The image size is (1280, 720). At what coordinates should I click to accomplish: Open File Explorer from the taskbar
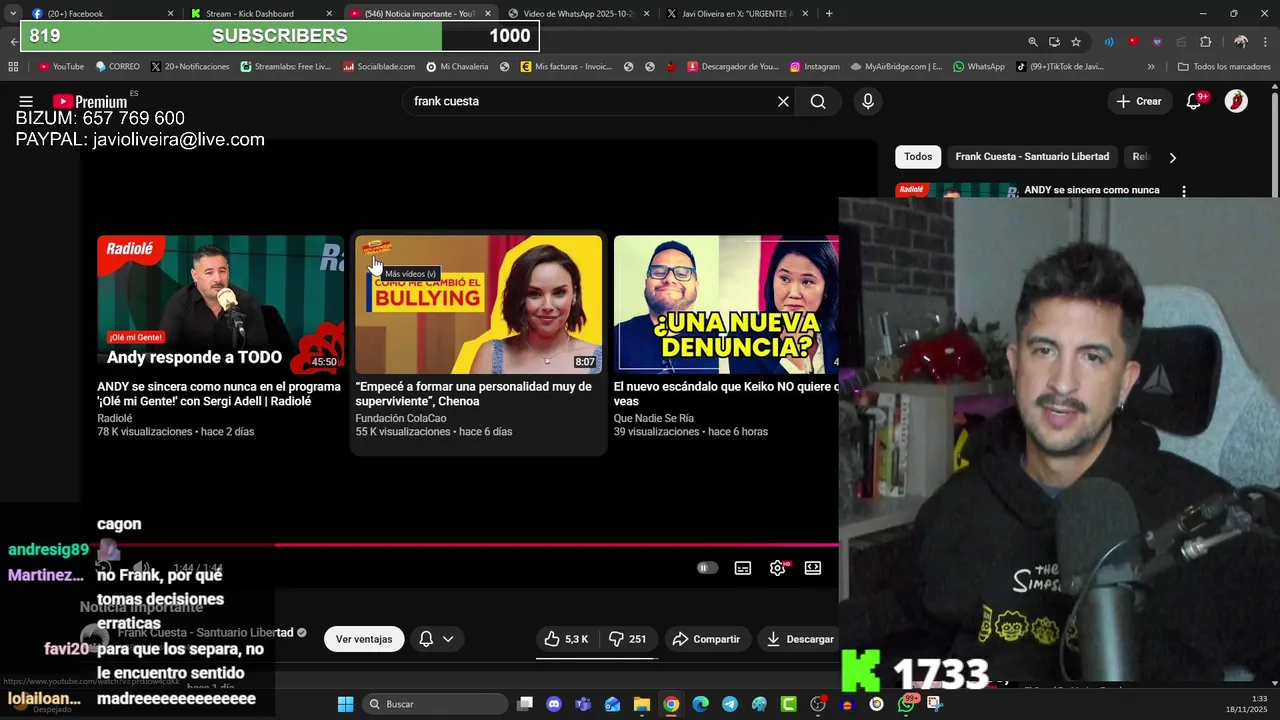[x=642, y=704]
